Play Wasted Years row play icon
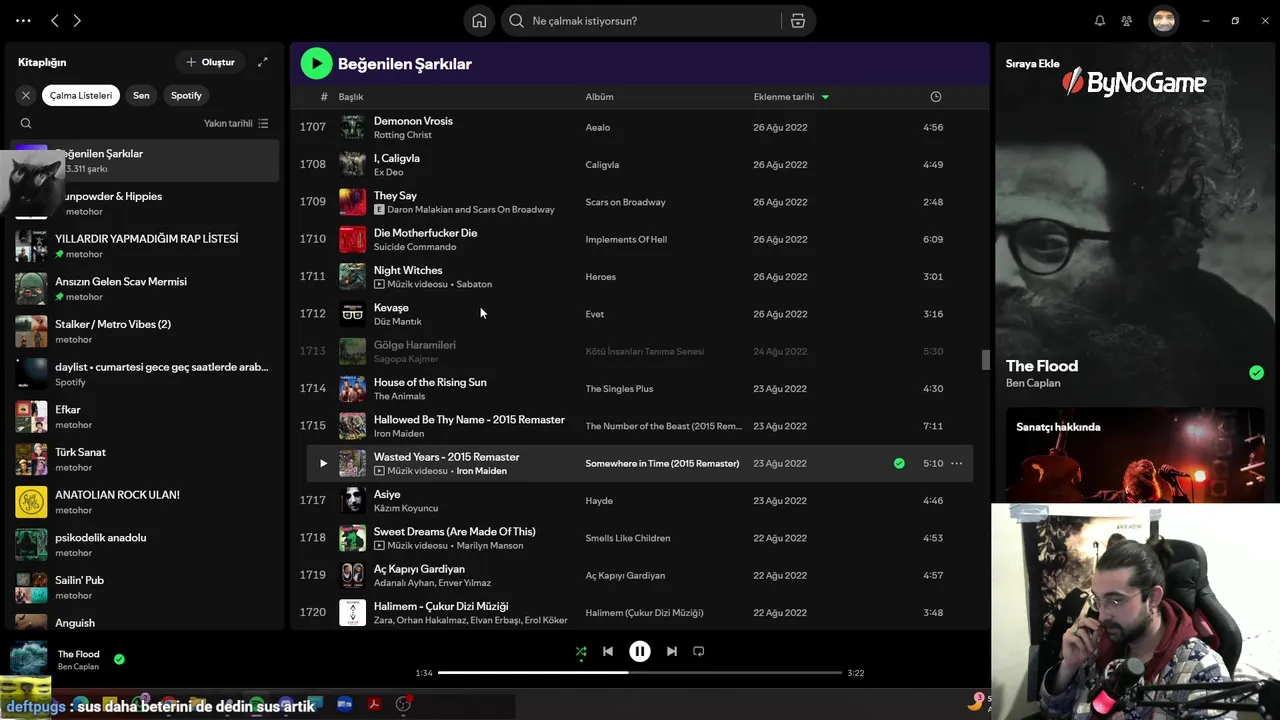 coord(323,463)
